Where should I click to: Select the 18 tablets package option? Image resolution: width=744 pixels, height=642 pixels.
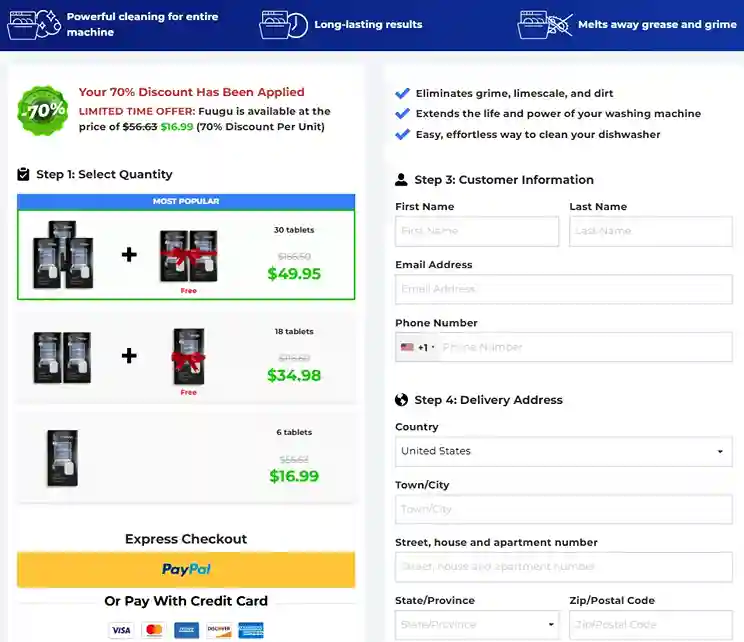click(186, 358)
